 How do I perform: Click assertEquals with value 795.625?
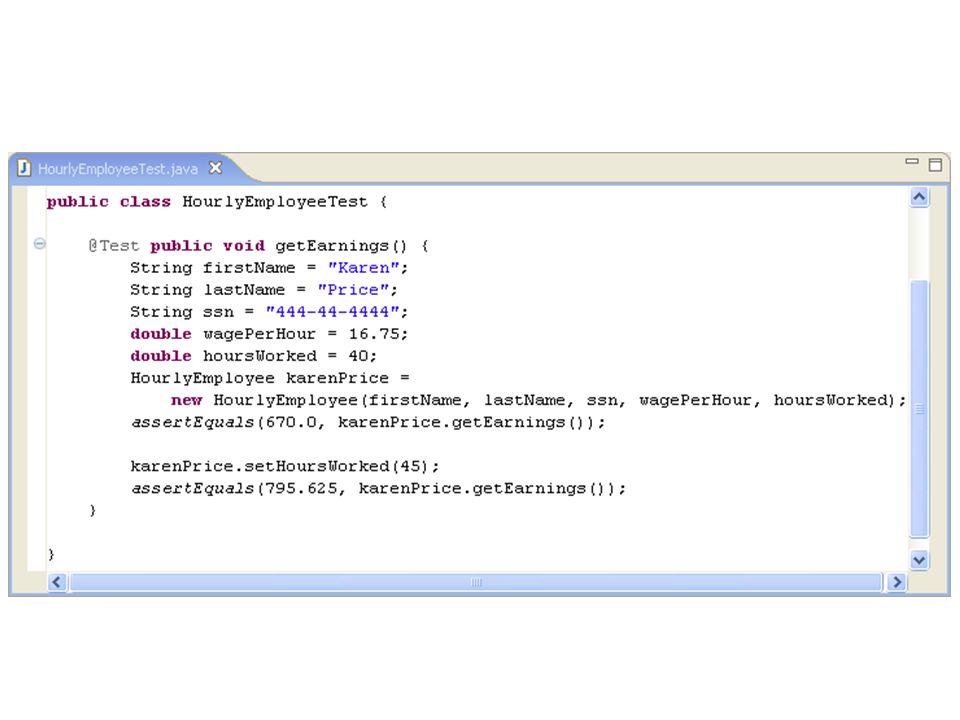point(378,489)
